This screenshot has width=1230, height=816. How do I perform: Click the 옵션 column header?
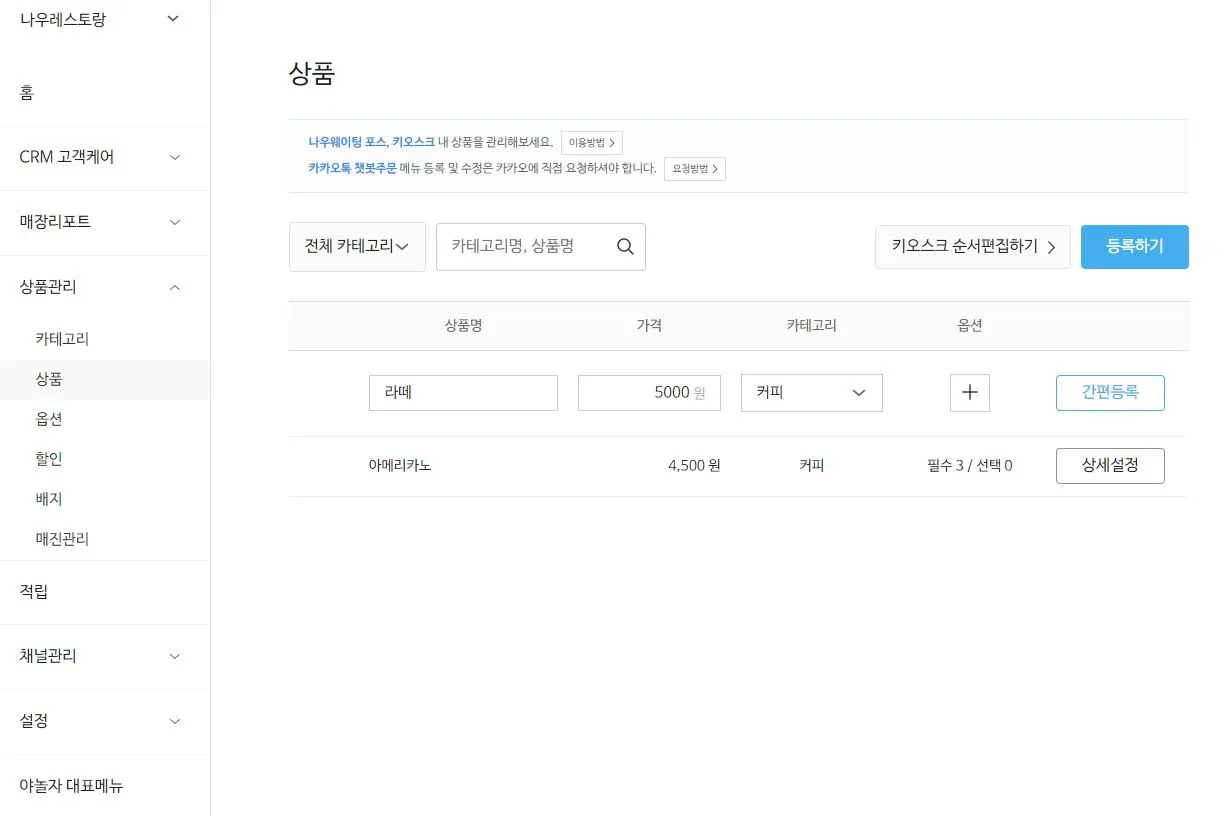click(x=970, y=326)
